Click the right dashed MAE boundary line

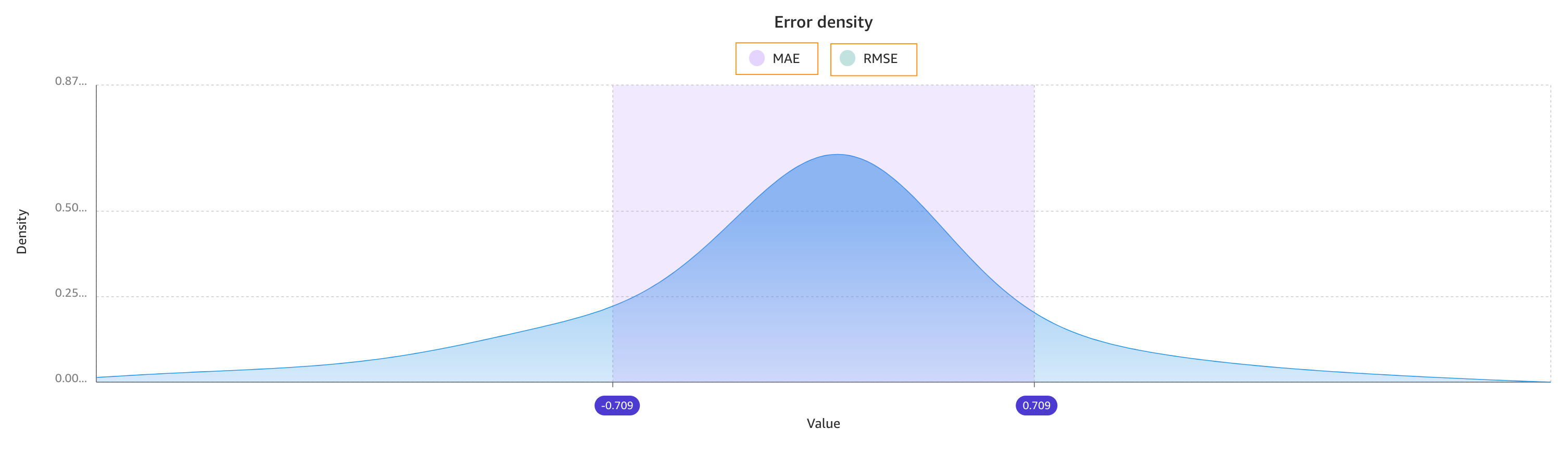pos(1033,195)
